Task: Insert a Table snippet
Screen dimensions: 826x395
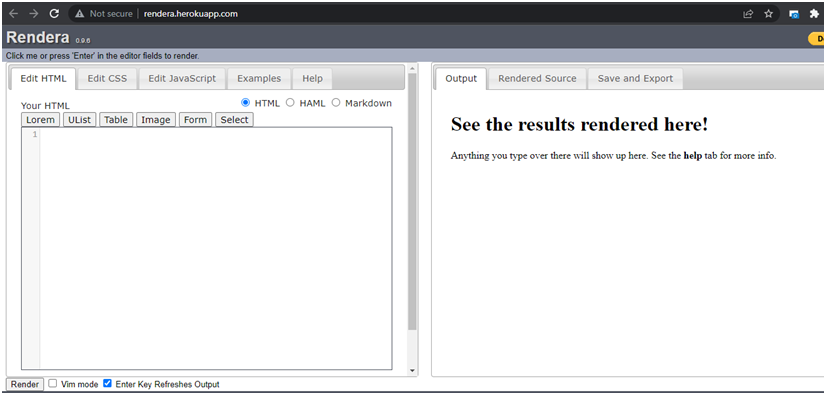Action: tap(116, 120)
